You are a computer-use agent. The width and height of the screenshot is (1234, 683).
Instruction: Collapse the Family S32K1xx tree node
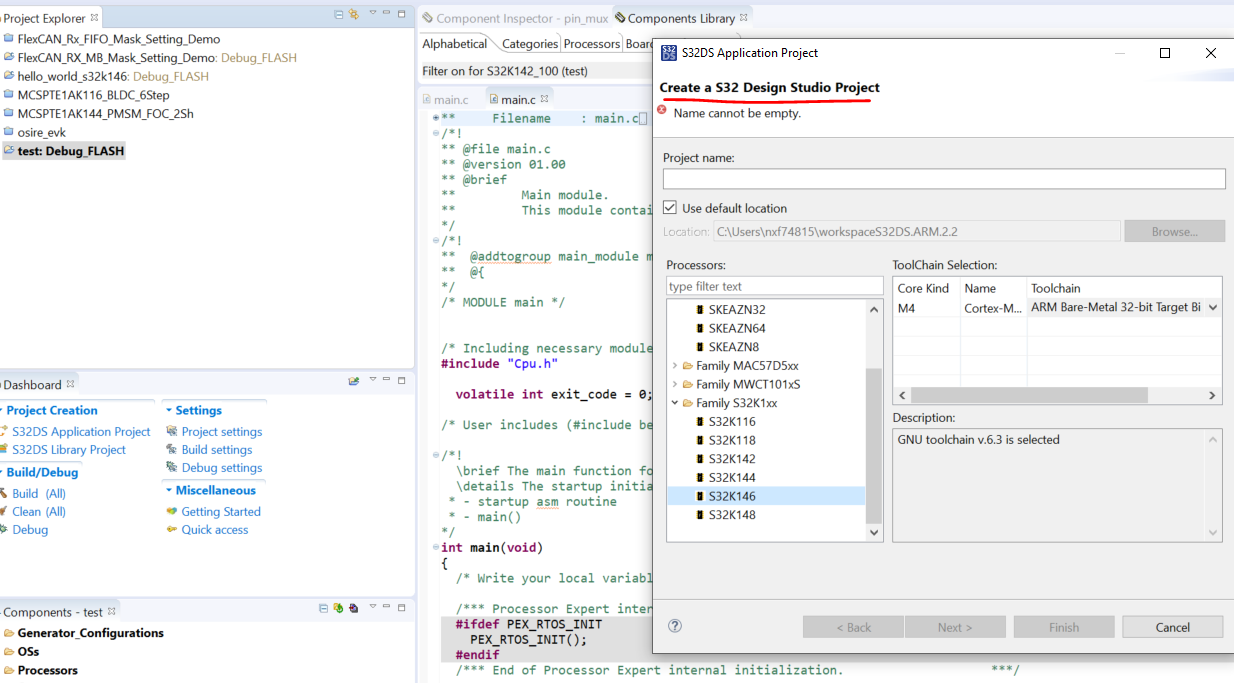(675, 403)
